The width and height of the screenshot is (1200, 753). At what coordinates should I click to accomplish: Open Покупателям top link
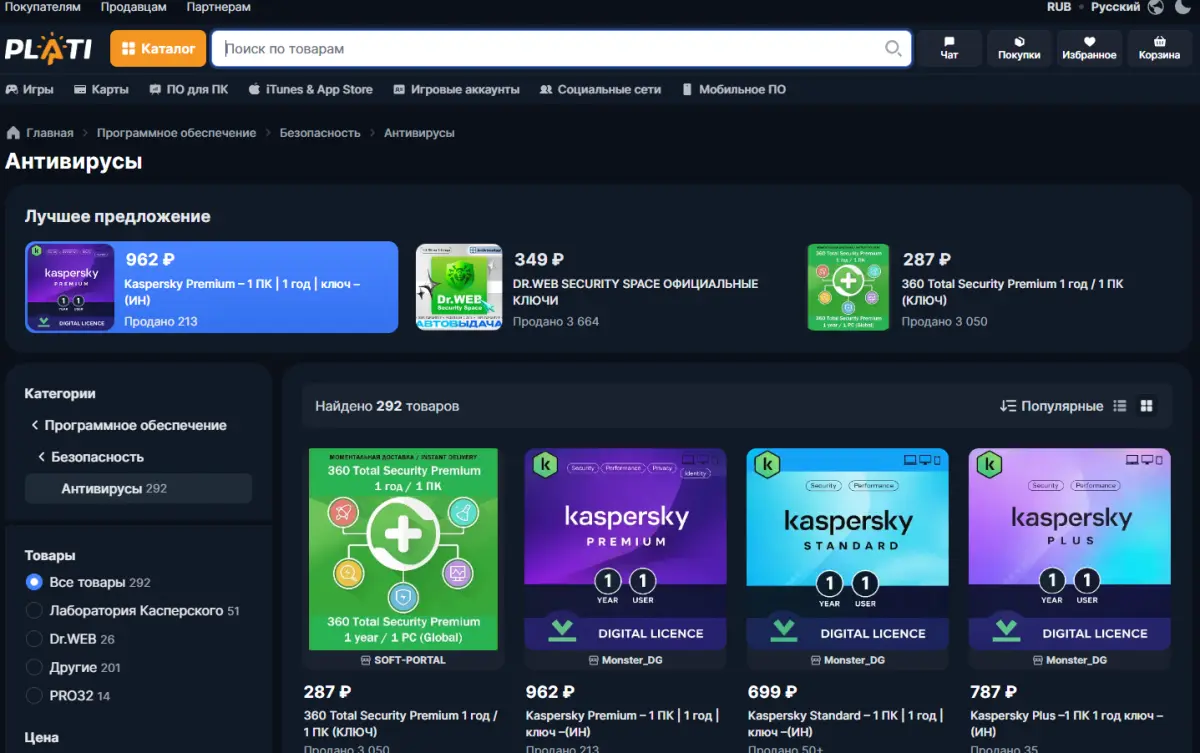click(x=42, y=7)
